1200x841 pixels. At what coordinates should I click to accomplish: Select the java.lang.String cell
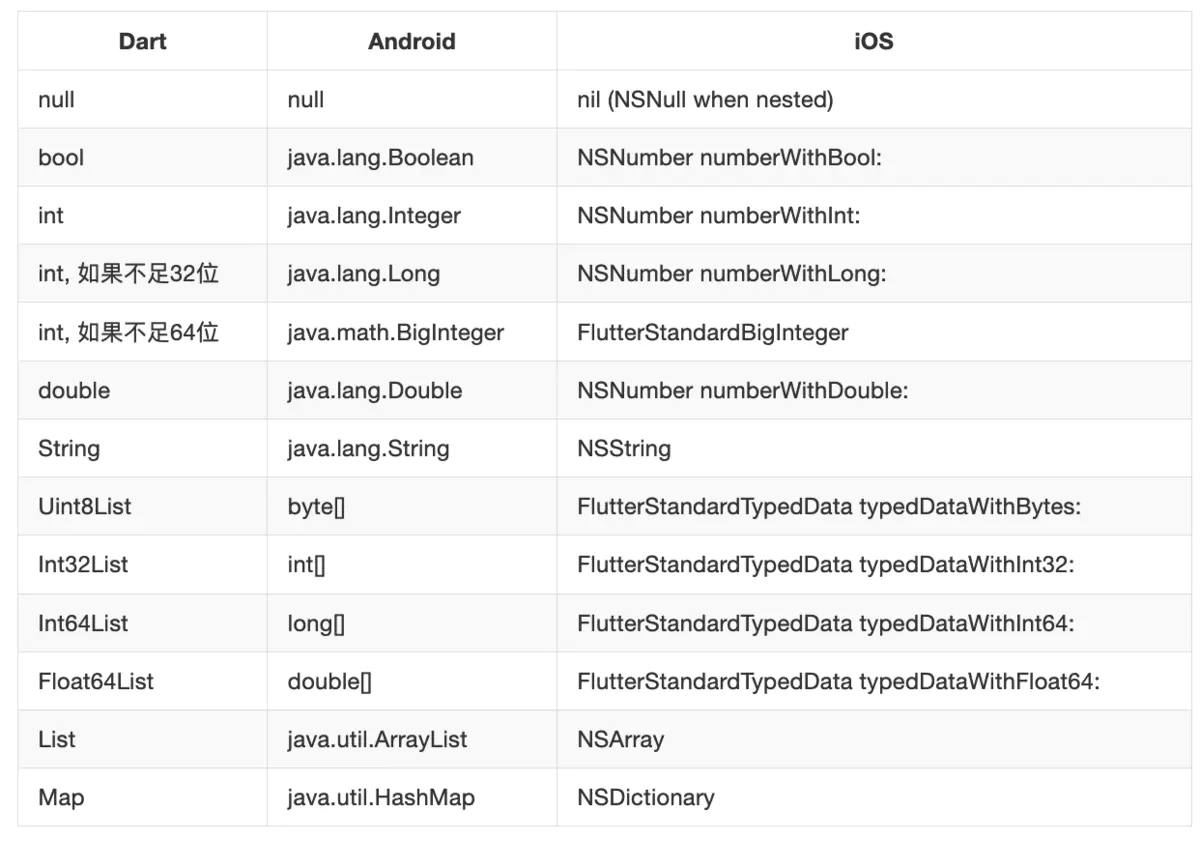[412, 448]
